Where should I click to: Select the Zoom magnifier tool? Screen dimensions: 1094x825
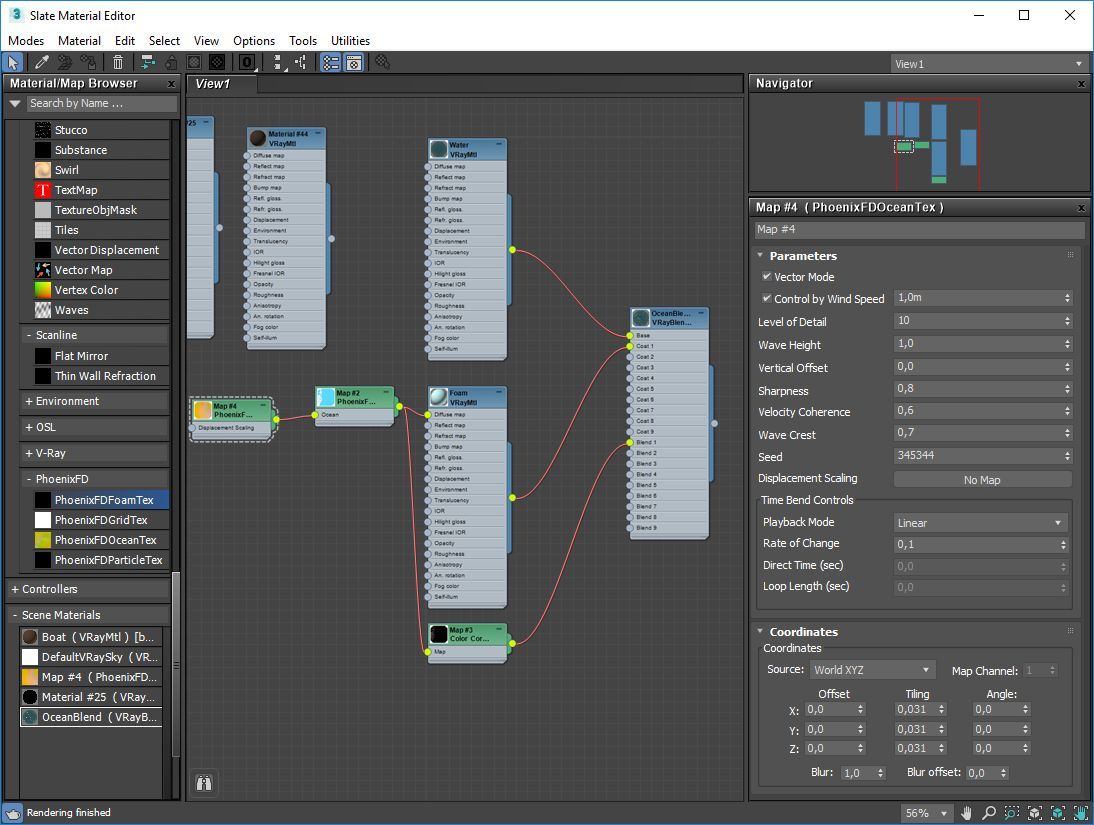[989, 813]
